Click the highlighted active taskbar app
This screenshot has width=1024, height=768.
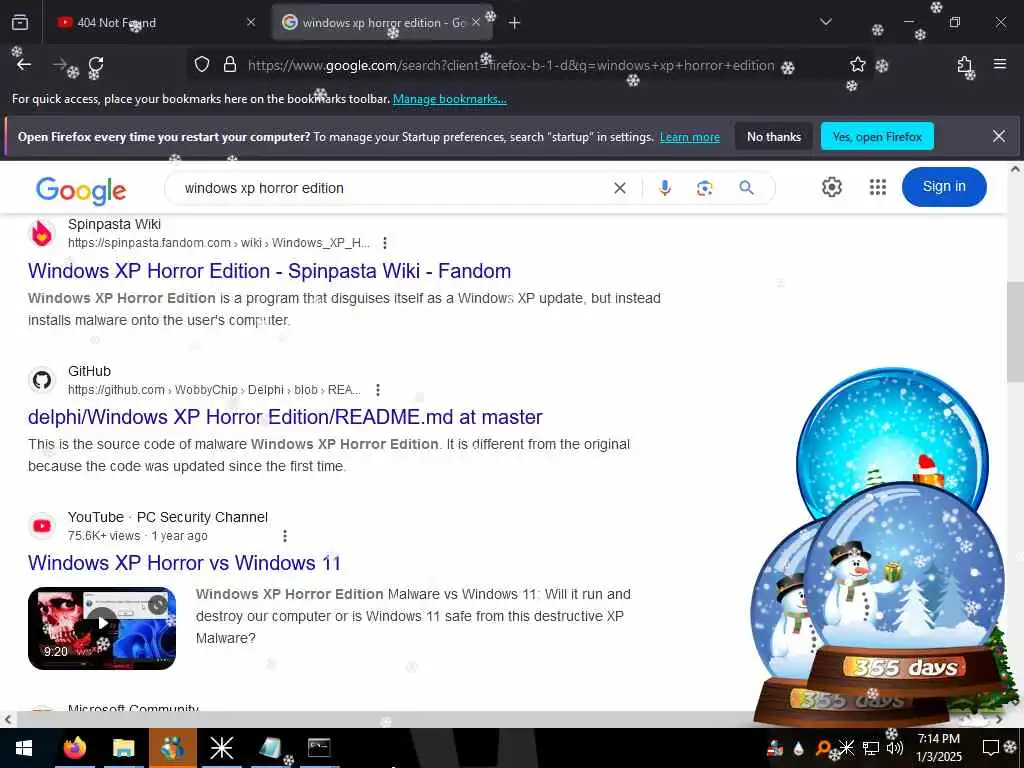coord(172,748)
